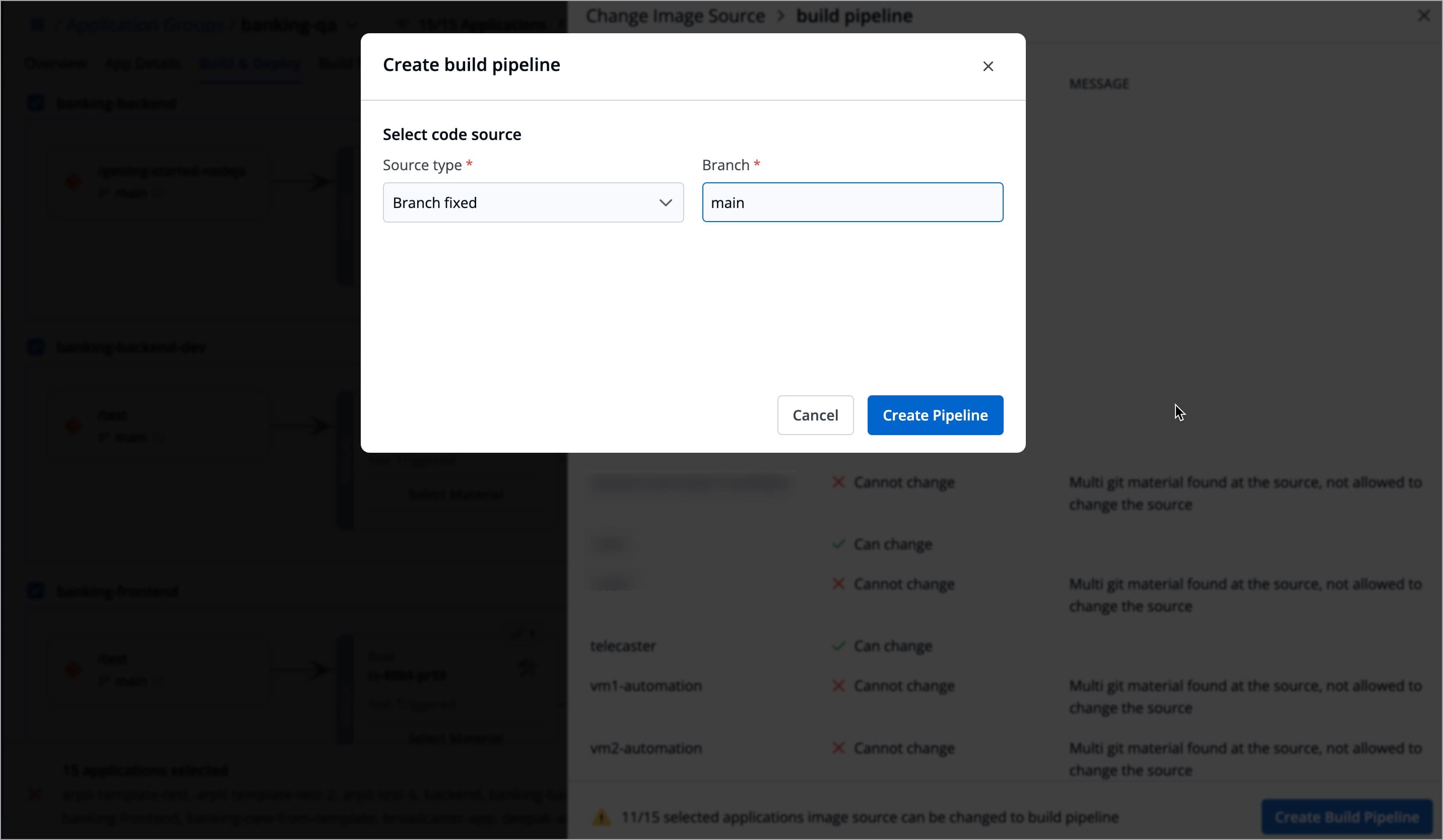Viewport: 1443px width, 840px height.
Task: Click the red X icon next to vm1-automation status
Action: coord(839,686)
